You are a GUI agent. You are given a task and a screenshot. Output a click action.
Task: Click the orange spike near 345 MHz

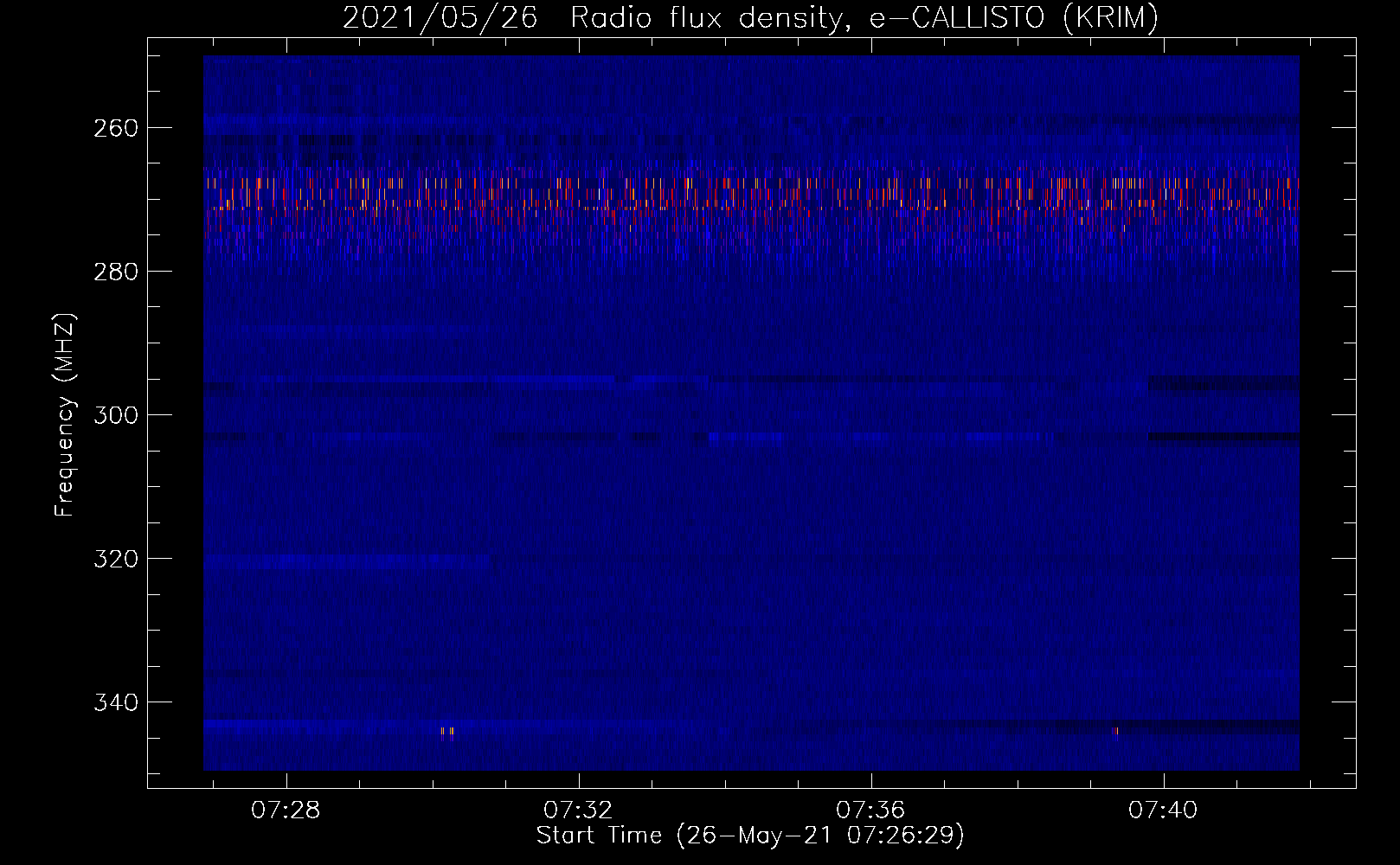pos(446,734)
